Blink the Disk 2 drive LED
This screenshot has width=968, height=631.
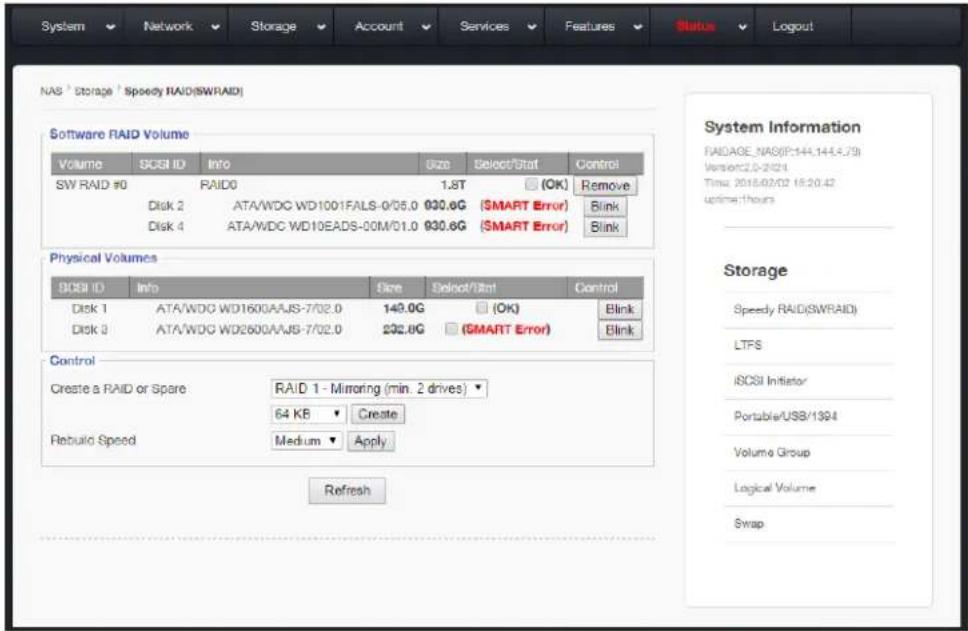(605, 206)
